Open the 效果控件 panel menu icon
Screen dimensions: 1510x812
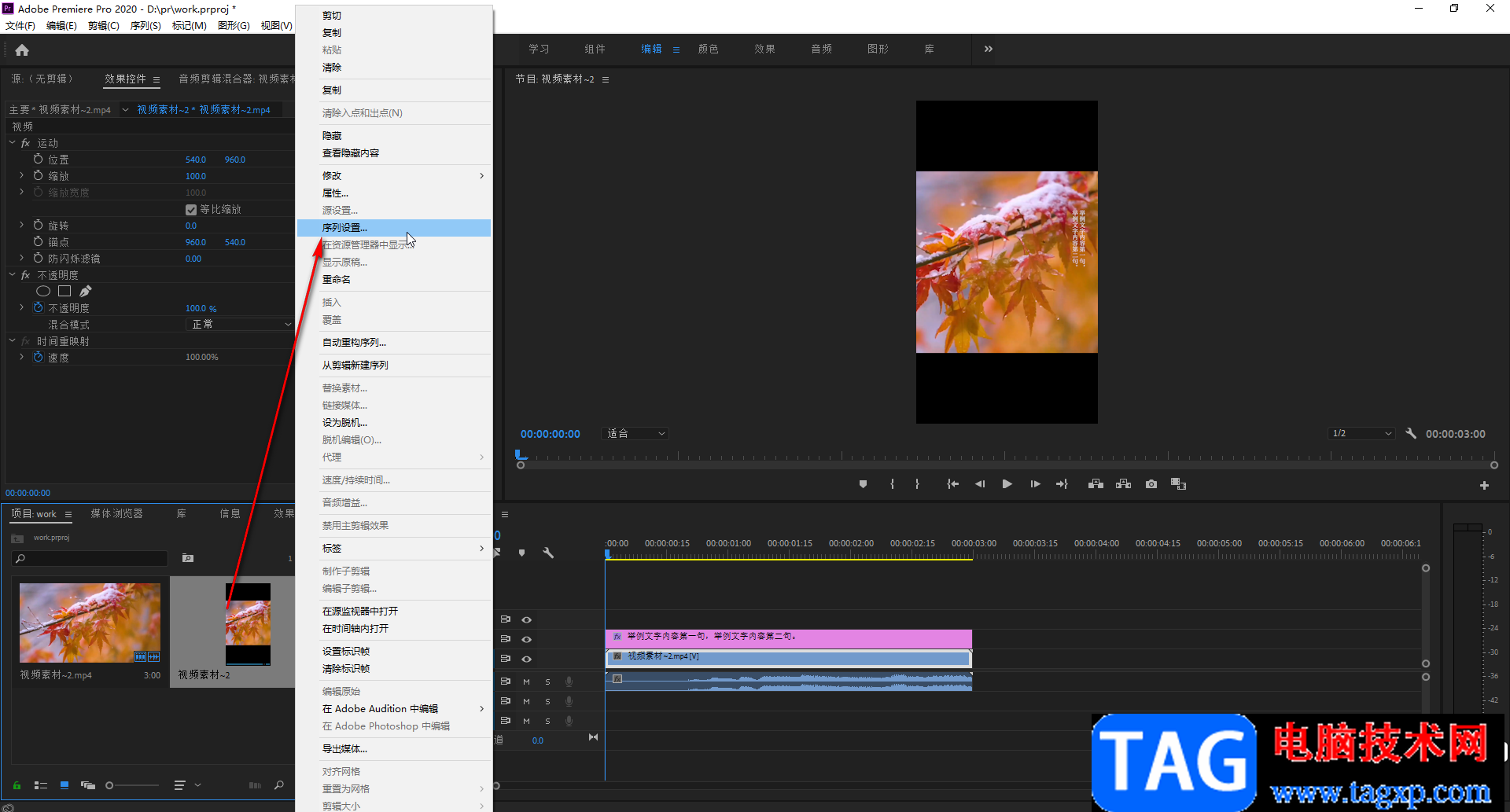(x=157, y=79)
